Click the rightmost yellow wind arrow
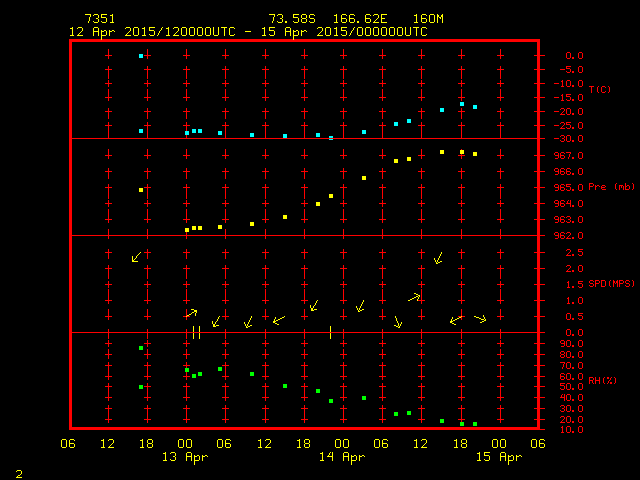 (480, 319)
